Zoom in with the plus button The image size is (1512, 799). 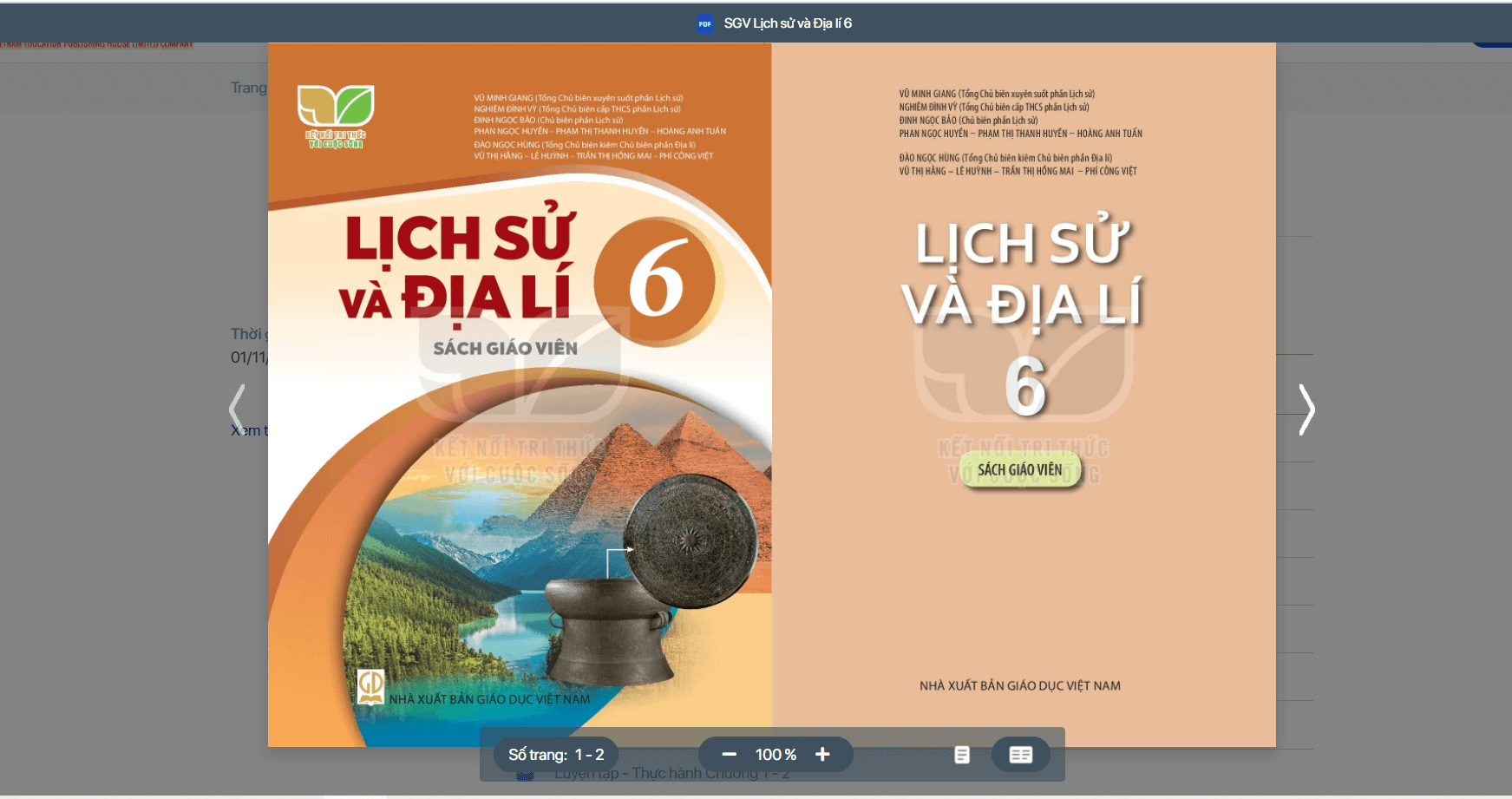click(x=822, y=755)
